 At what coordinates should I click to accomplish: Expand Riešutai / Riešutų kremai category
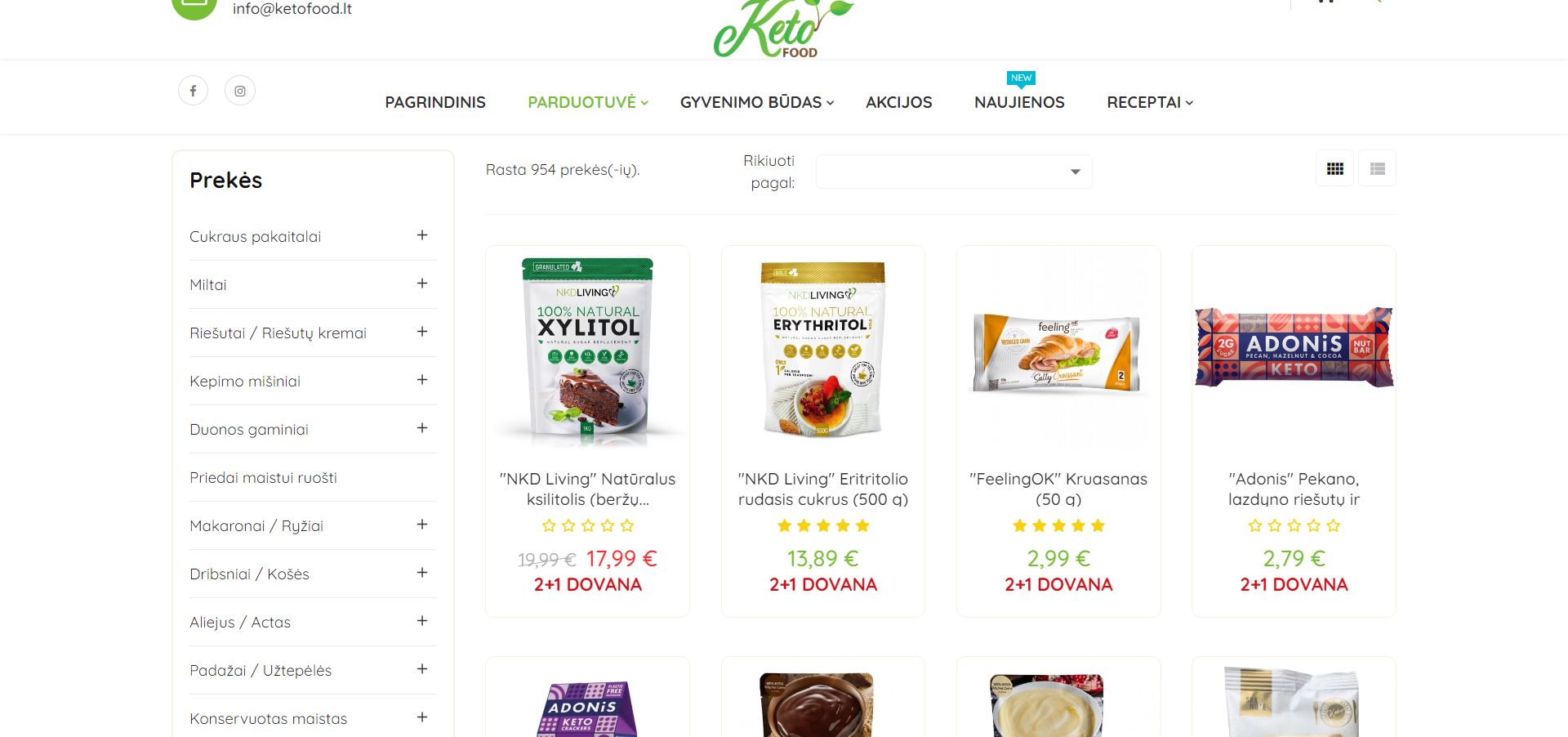point(422,332)
